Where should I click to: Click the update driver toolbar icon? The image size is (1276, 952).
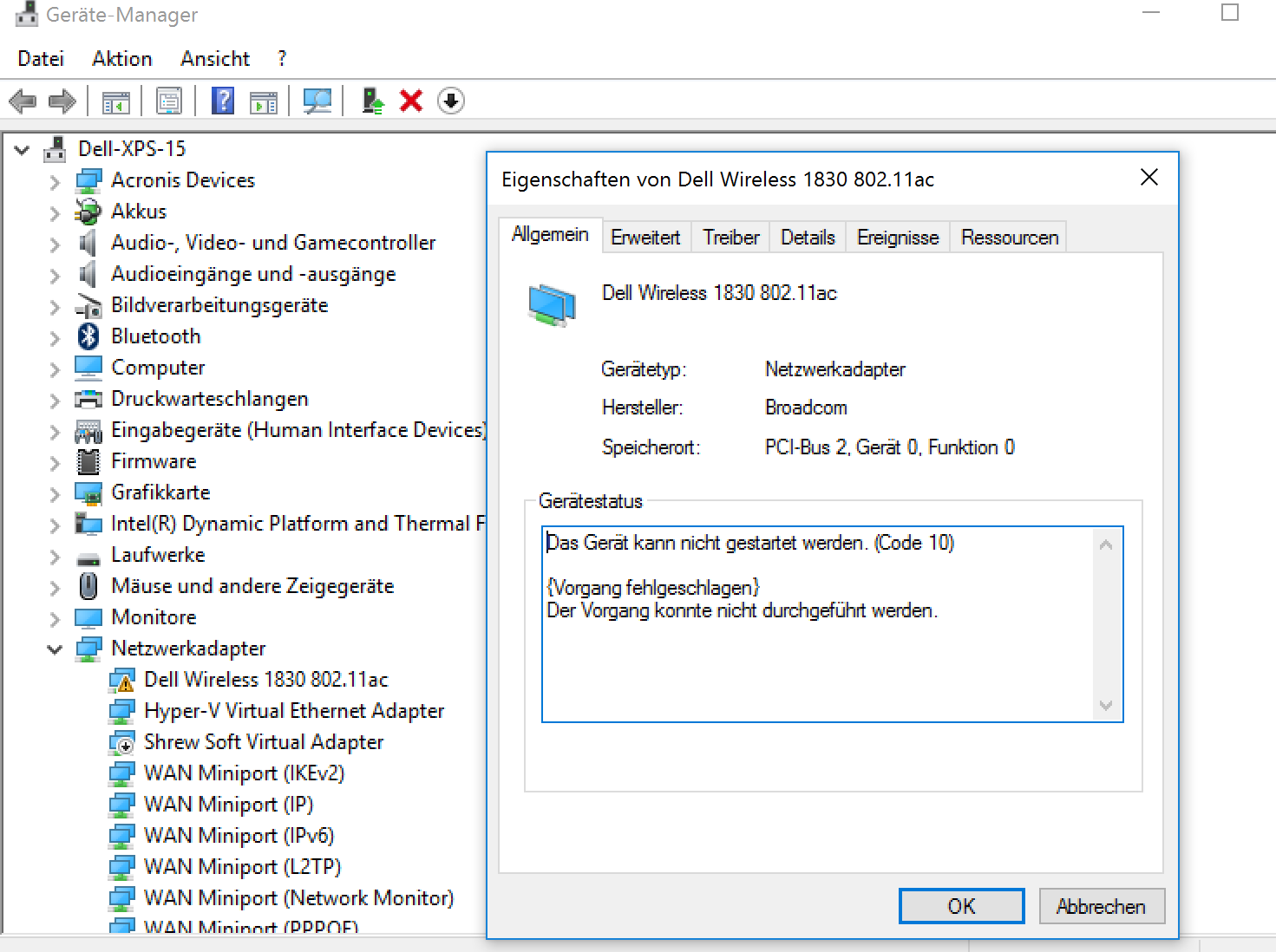(x=373, y=101)
